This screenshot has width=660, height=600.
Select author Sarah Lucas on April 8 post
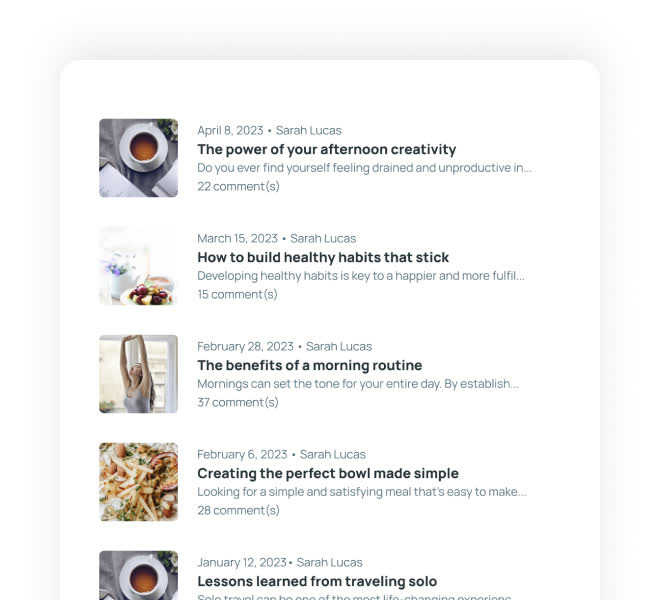click(x=309, y=131)
